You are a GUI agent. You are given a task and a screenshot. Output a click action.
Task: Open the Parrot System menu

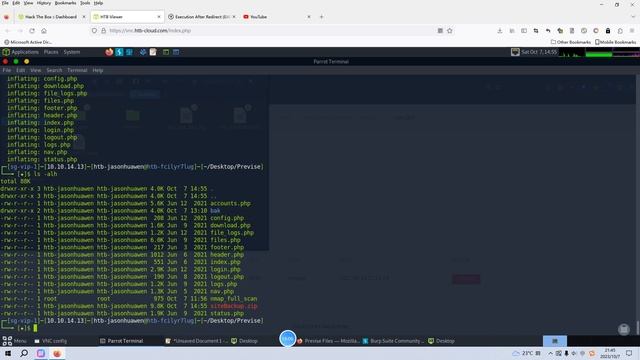(72, 52)
